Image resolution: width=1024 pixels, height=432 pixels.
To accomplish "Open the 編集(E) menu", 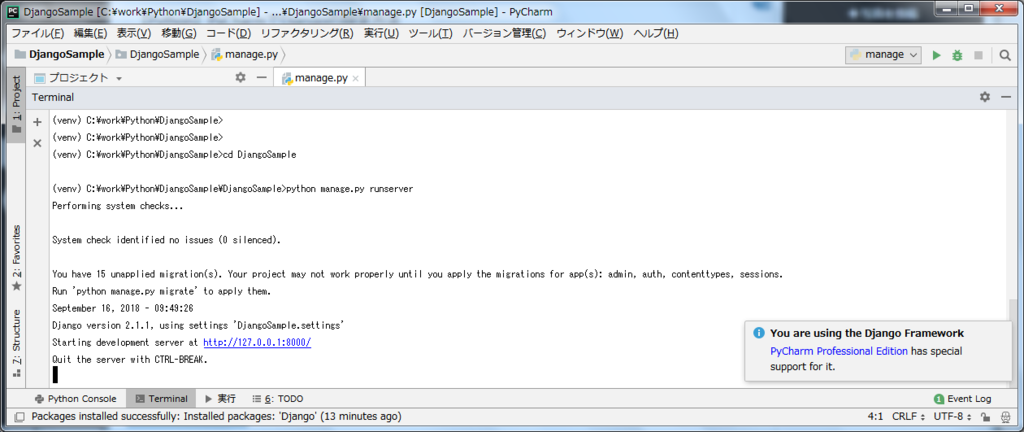I will click(x=90, y=33).
